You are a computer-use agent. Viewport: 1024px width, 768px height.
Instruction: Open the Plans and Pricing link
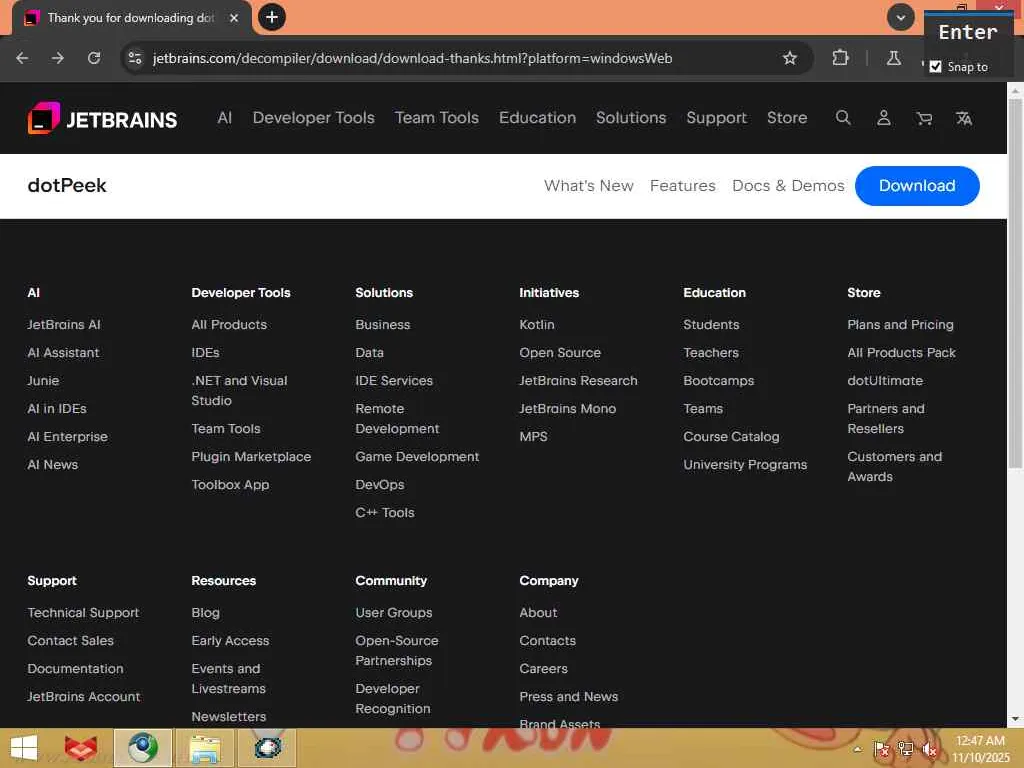tap(901, 325)
